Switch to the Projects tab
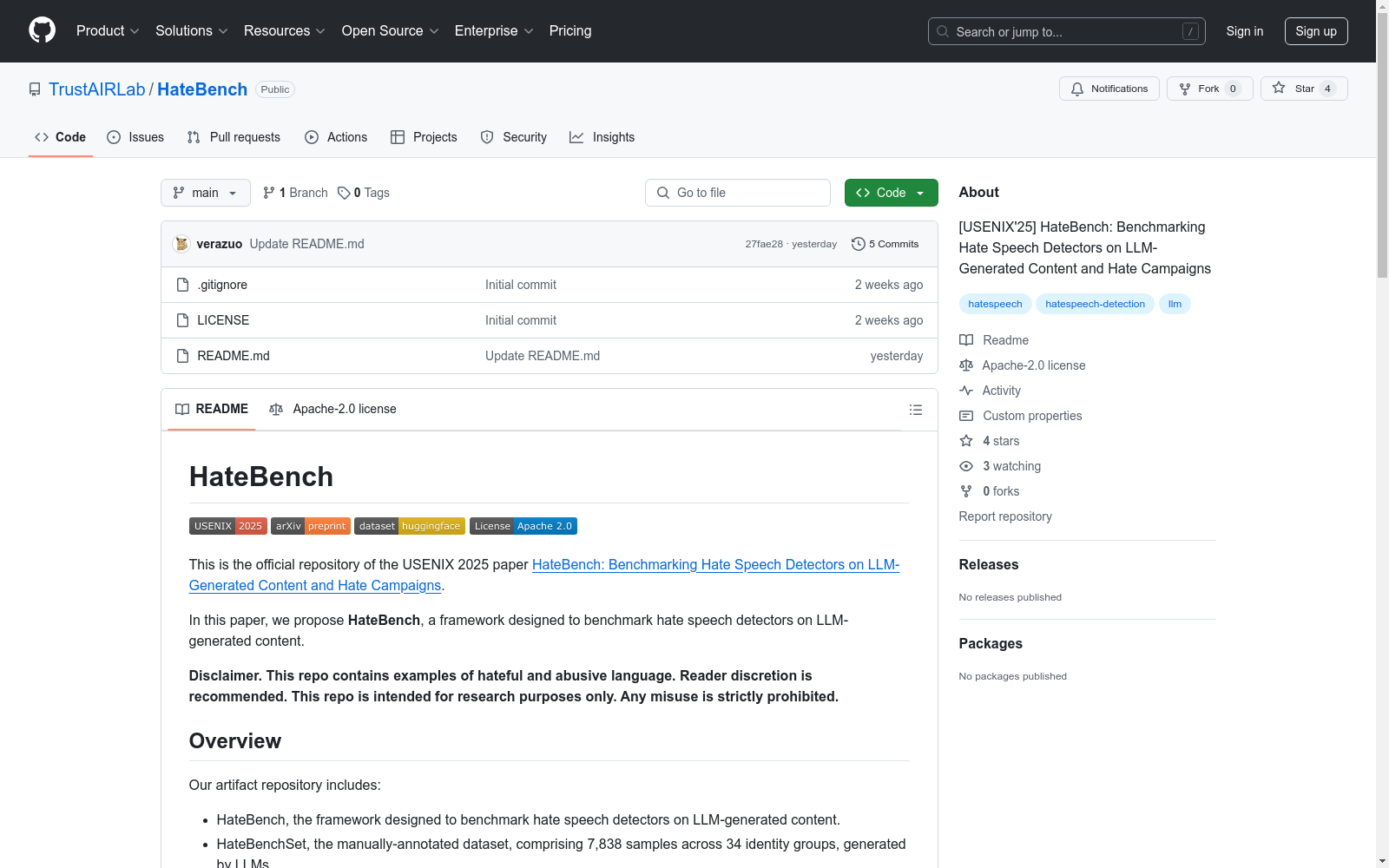Screen dimensions: 1389x868 click(424, 137)
